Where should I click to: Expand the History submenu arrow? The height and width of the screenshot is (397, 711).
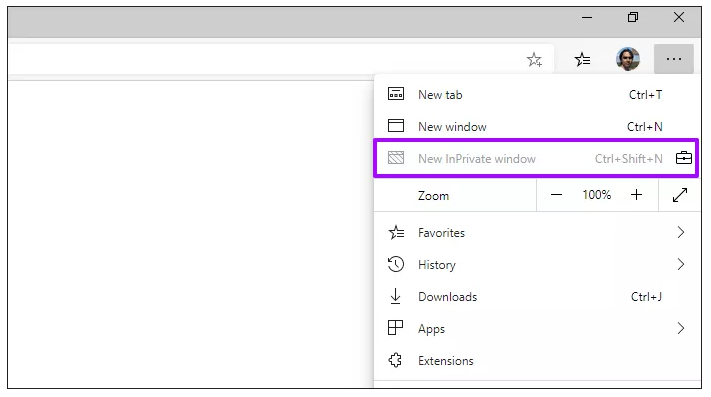(x=681, y=264)
